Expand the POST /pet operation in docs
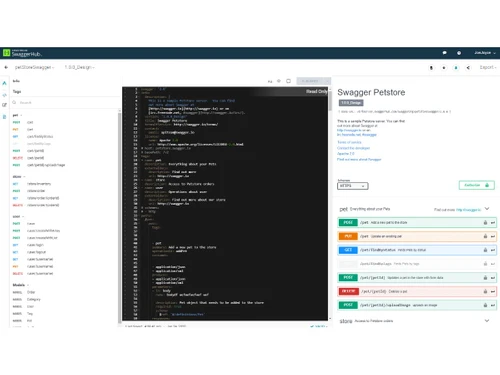The image size is (500, 375). pyautogui.click(x=417, y=222)
